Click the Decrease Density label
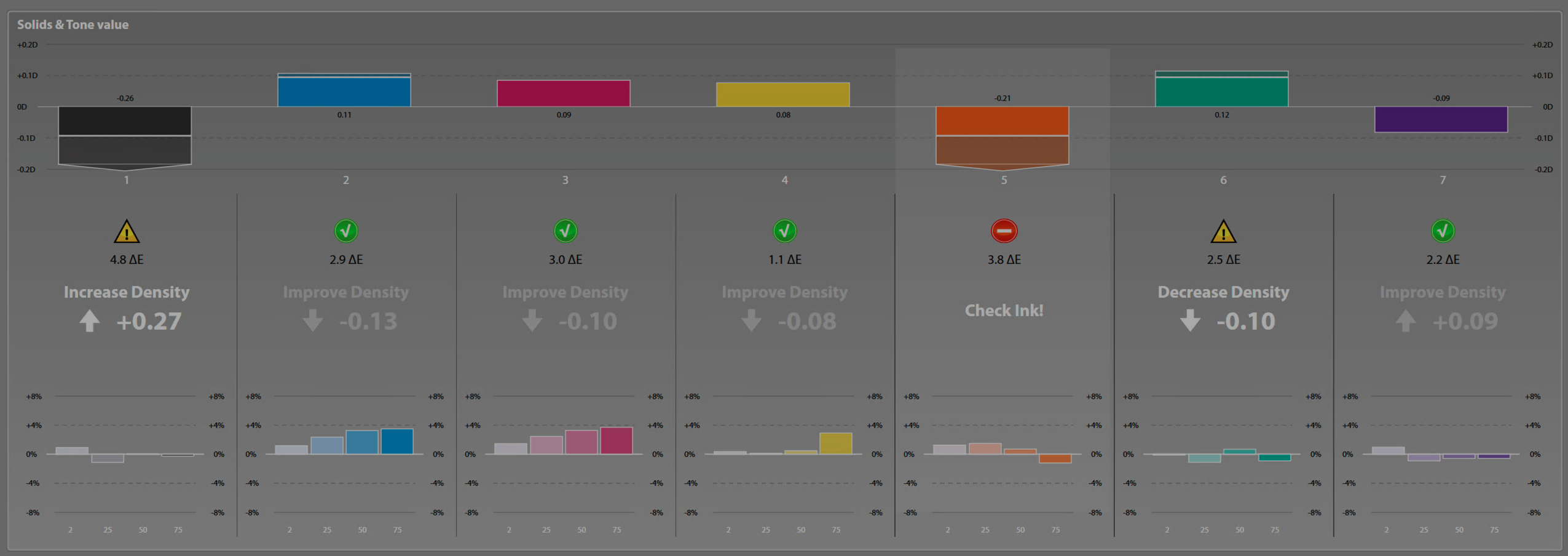Viewport: 1568px width, 556px height. tap(1223, 292)
